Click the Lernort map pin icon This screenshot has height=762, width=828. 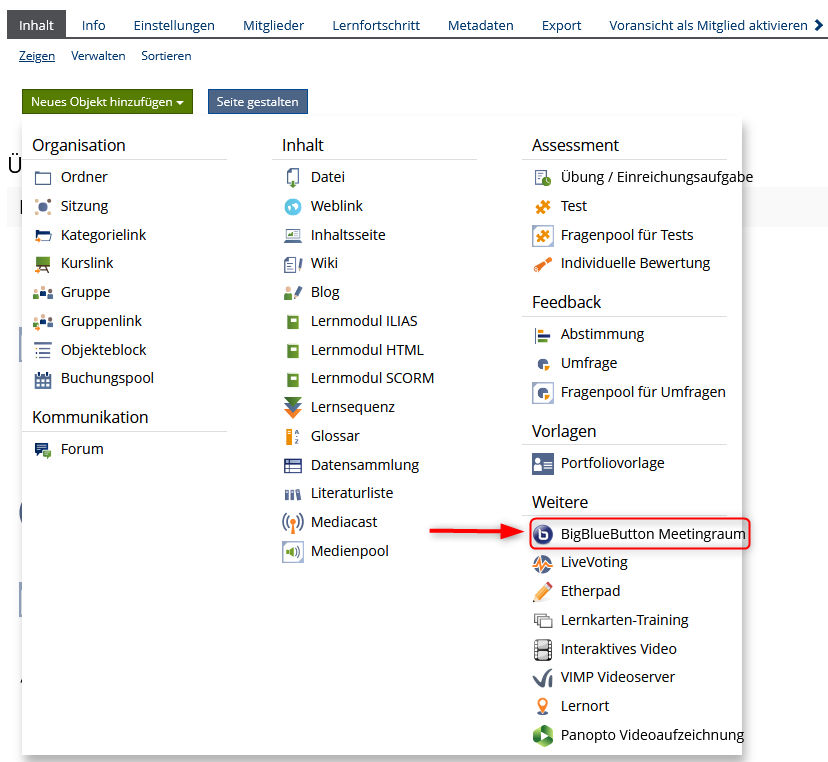point(543,706)
